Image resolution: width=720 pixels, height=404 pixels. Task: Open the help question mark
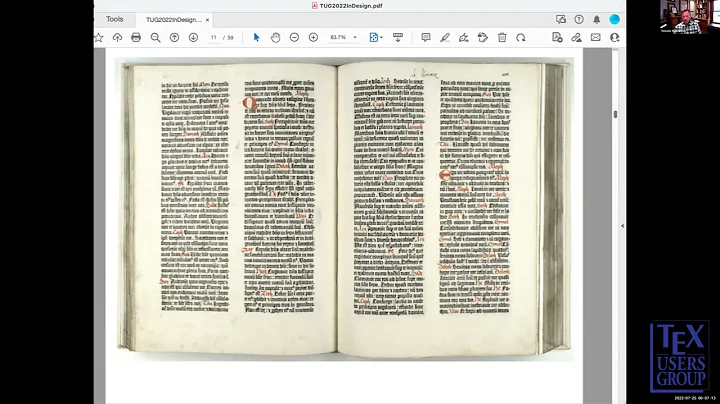click(x=579, y=19)
